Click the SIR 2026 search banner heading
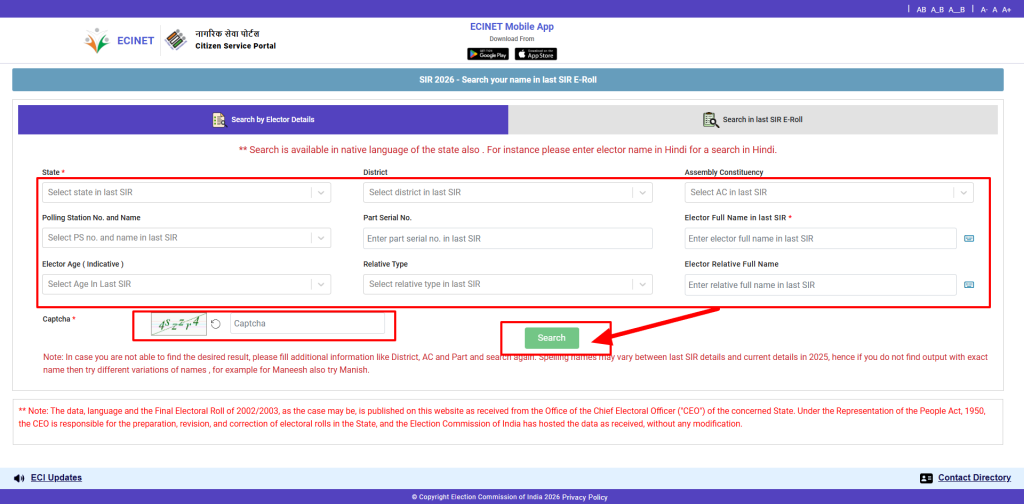 coord(508,80)
